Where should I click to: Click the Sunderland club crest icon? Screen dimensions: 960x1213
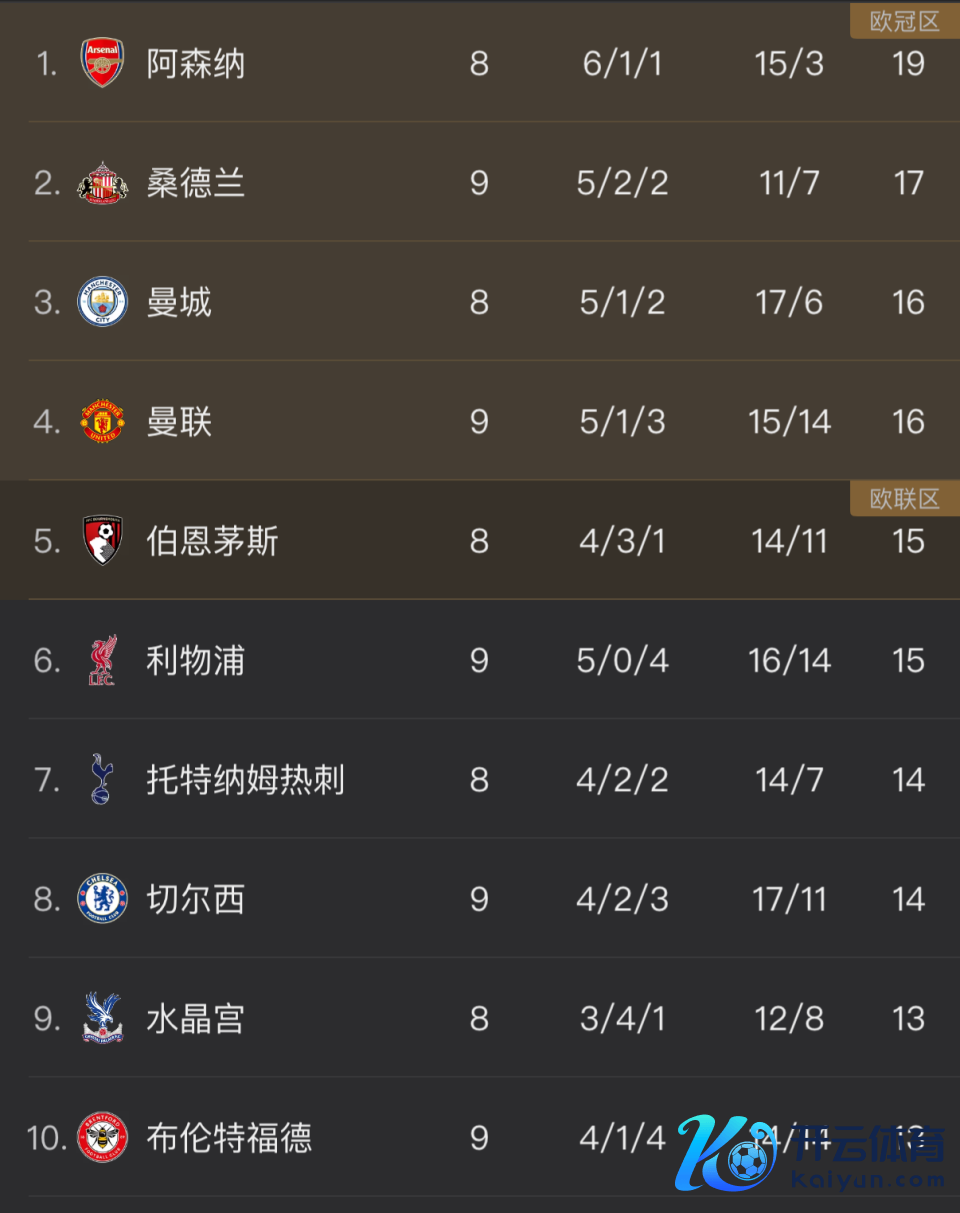(102, 183)
